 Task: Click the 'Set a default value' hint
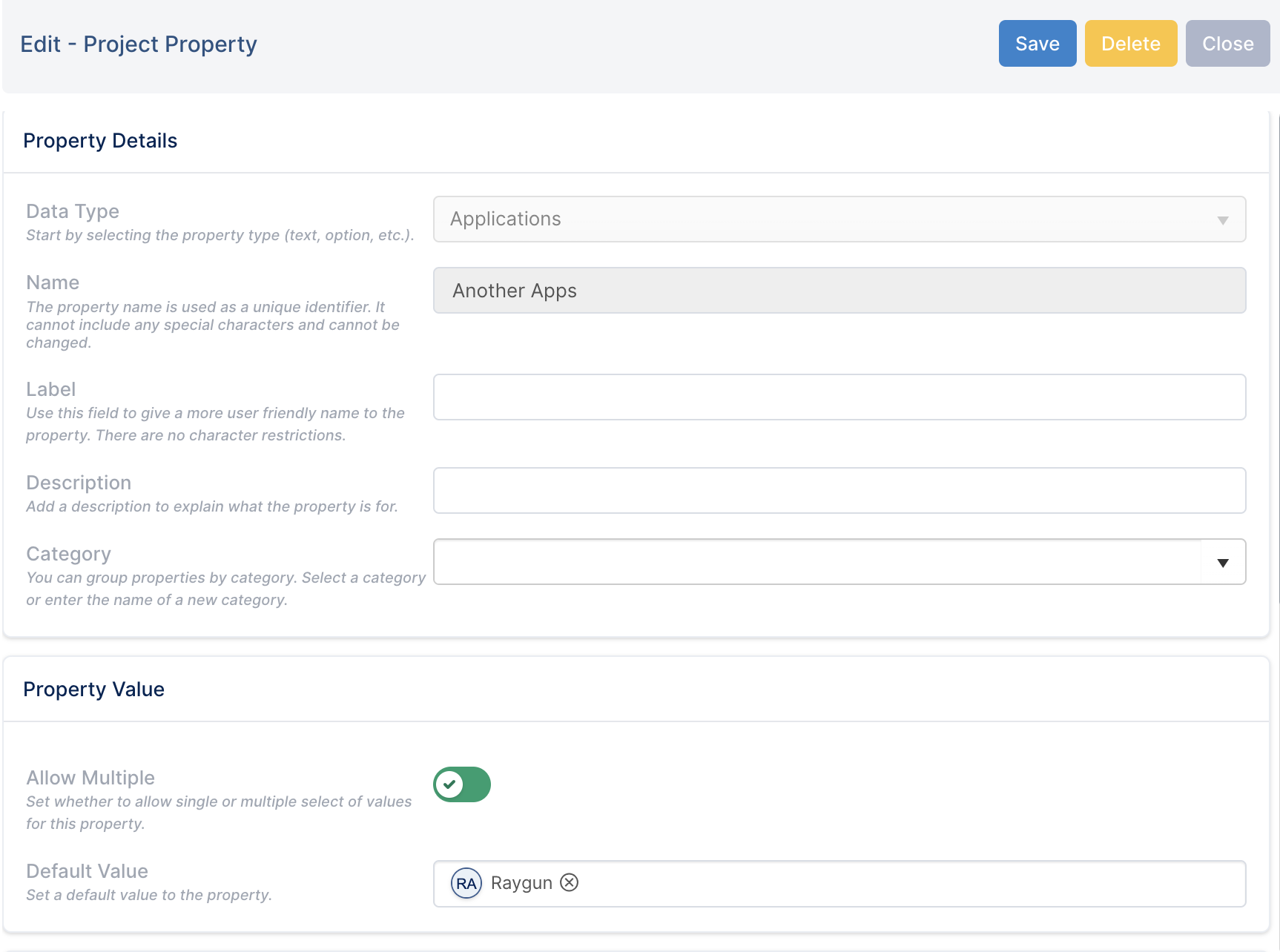point(149,895)
